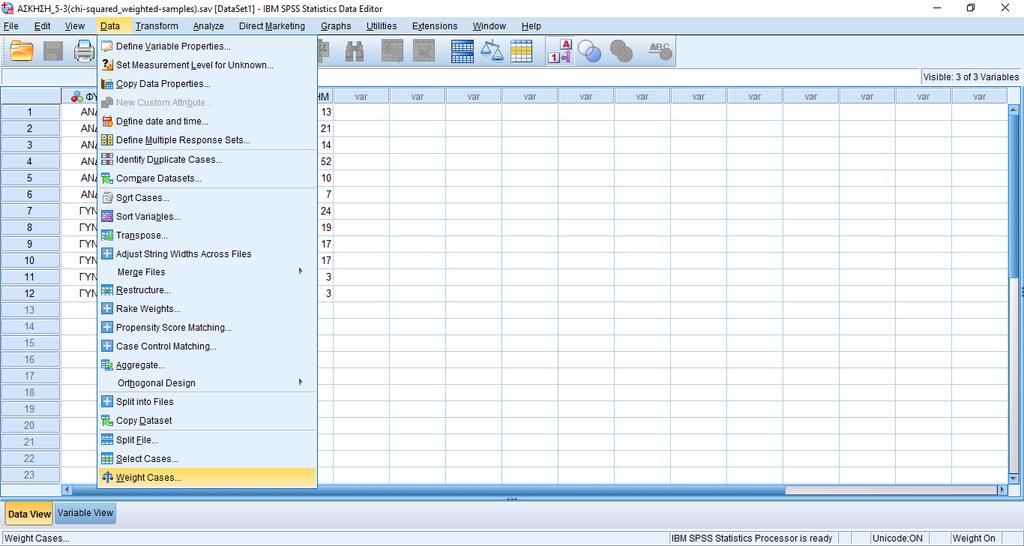
Task: Choose Propensity Score Matching entry
Action: click(207, 327)
